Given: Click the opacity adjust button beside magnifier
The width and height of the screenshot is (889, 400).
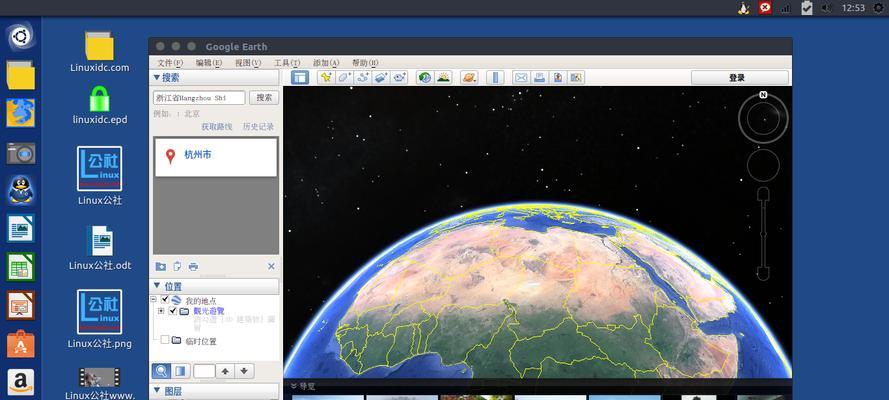Looking at the screenshot, I should pos(180,371).
